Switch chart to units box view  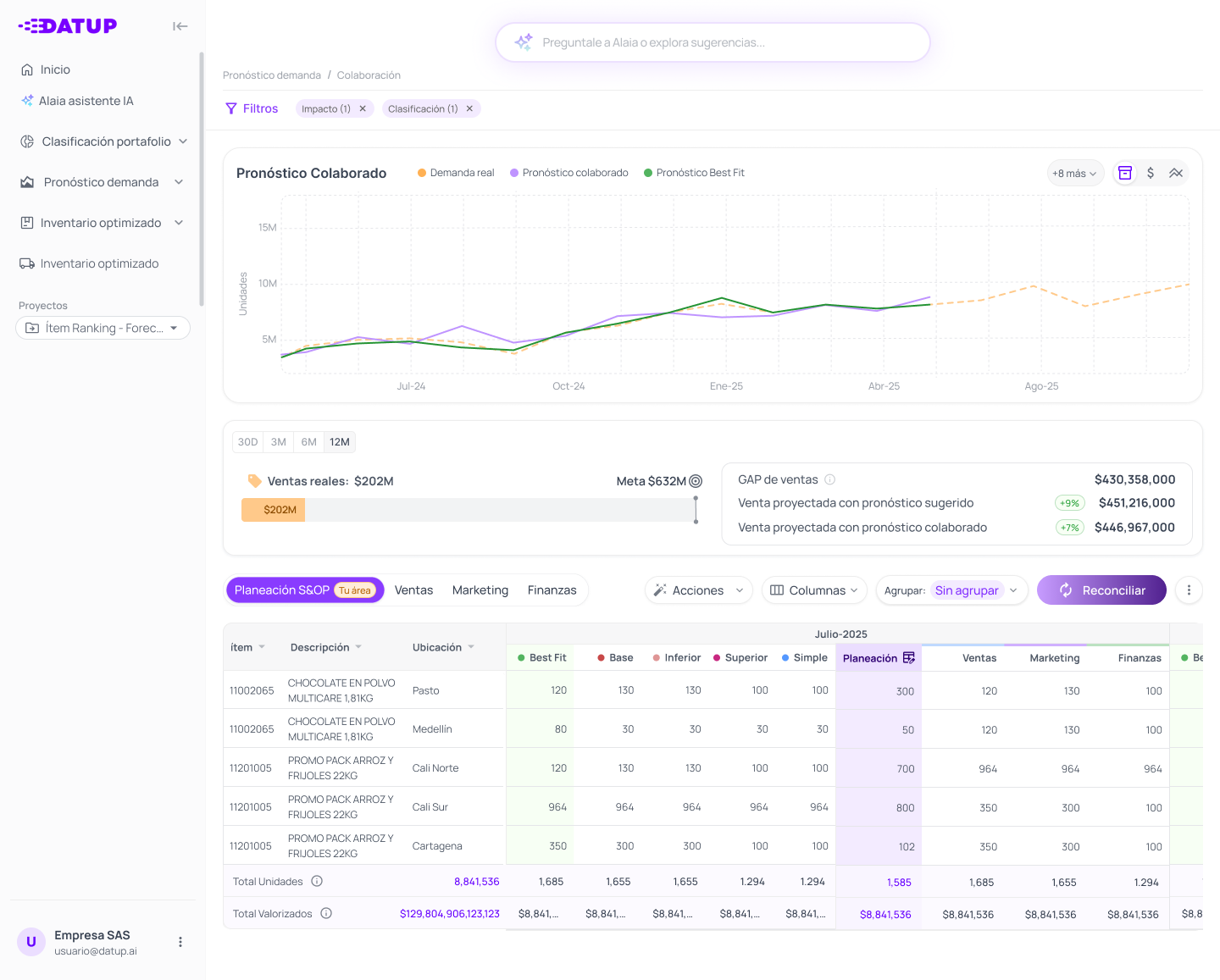tap(1125, 173)
